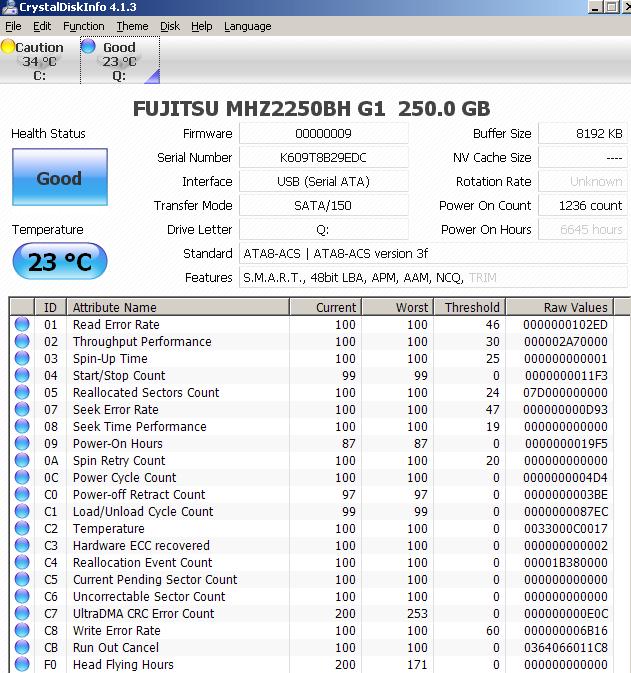This screenshot has height=673, width=631.
Task: Open the Edit menu
Action: (42, 26)
